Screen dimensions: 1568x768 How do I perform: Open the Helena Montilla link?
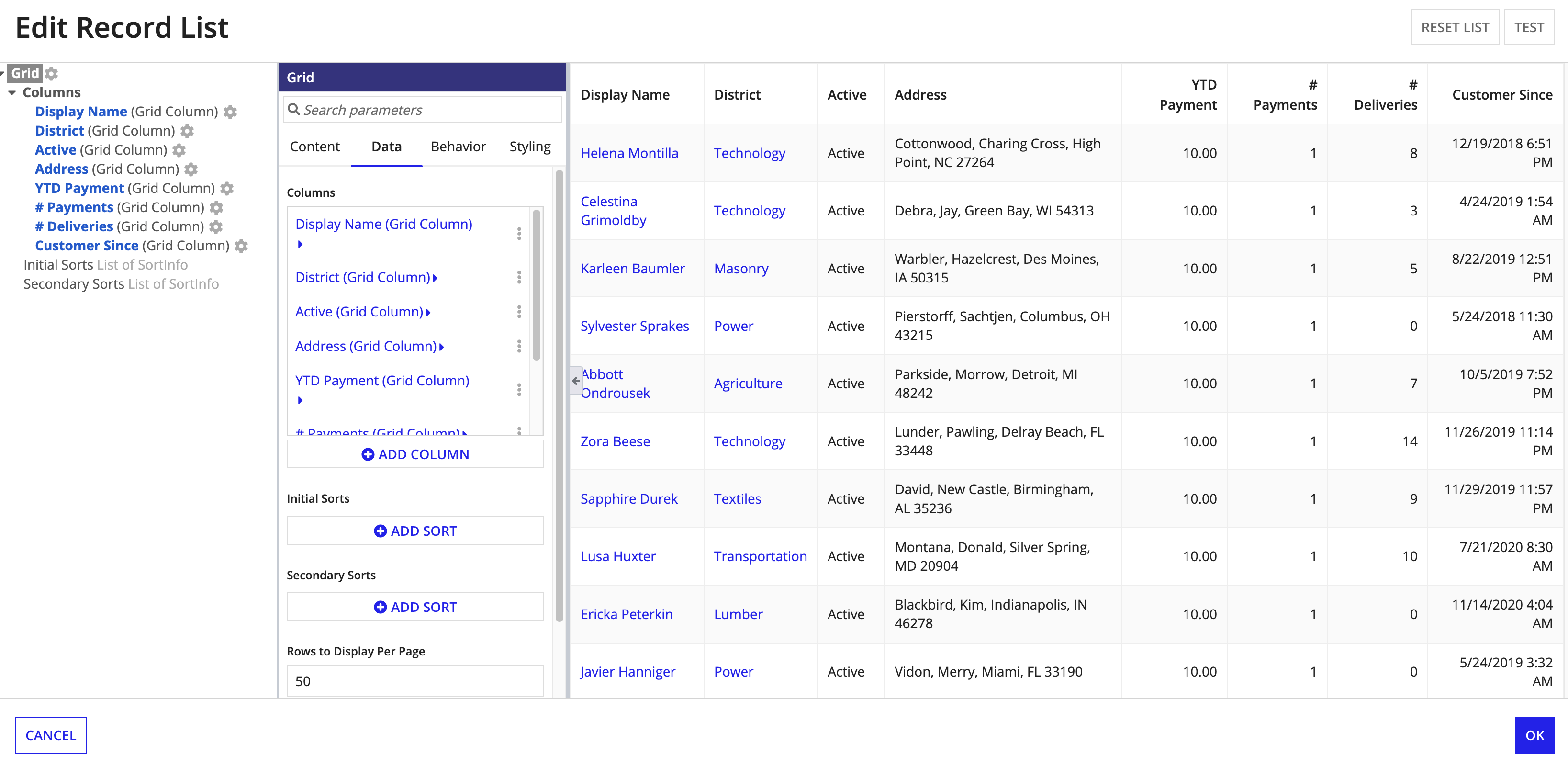[x=629, y=154]
